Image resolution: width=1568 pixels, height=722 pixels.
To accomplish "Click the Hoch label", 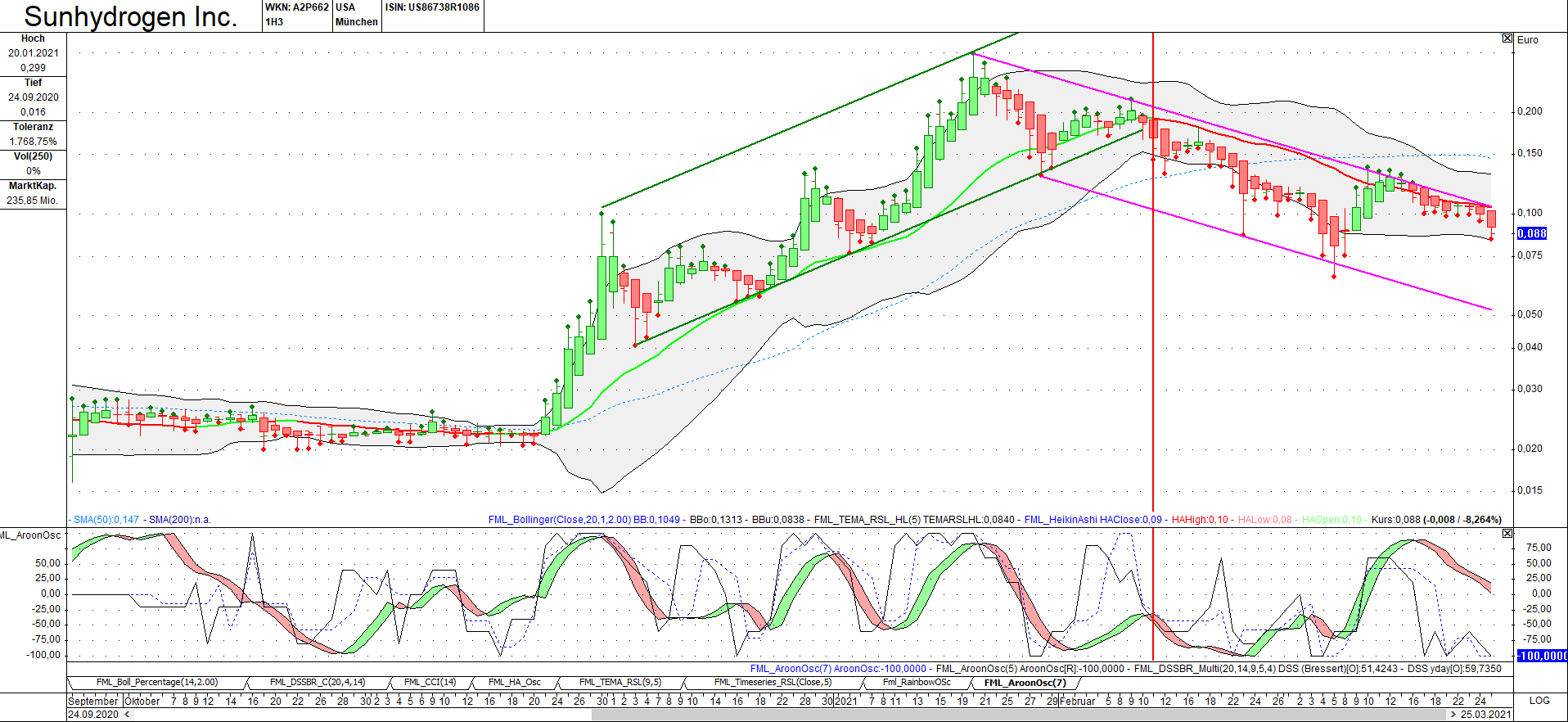I will pos(33,38).
